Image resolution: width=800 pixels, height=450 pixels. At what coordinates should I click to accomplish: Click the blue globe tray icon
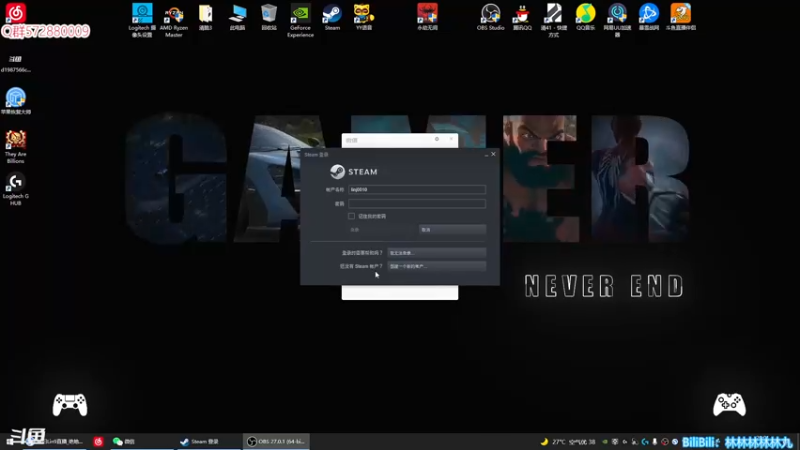pos(674,442)
